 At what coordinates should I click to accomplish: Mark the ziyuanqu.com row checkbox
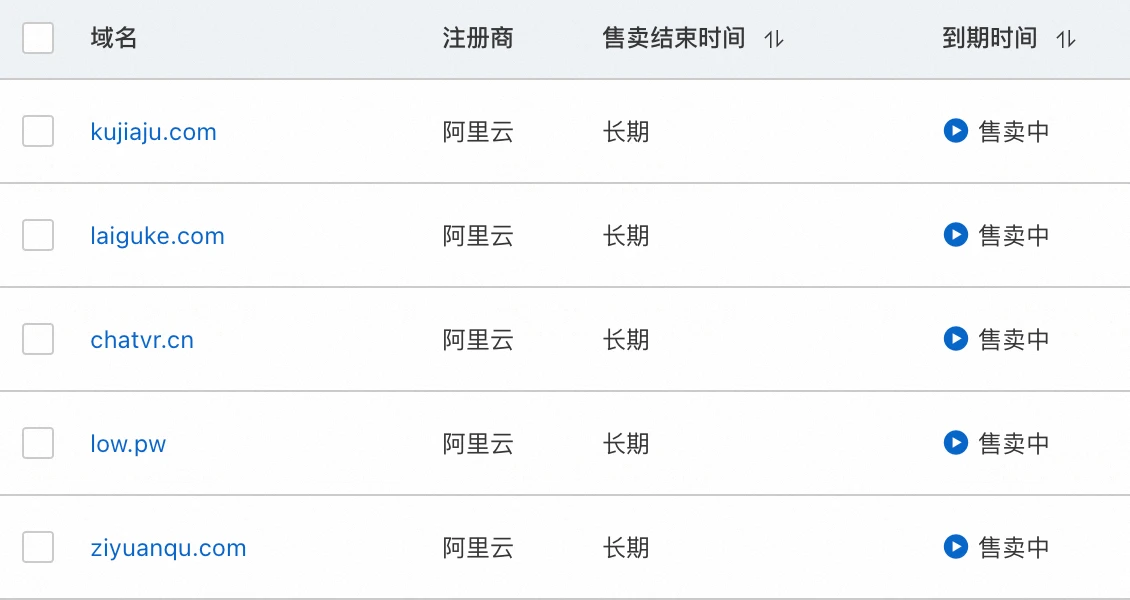click(x=38, y=547)
